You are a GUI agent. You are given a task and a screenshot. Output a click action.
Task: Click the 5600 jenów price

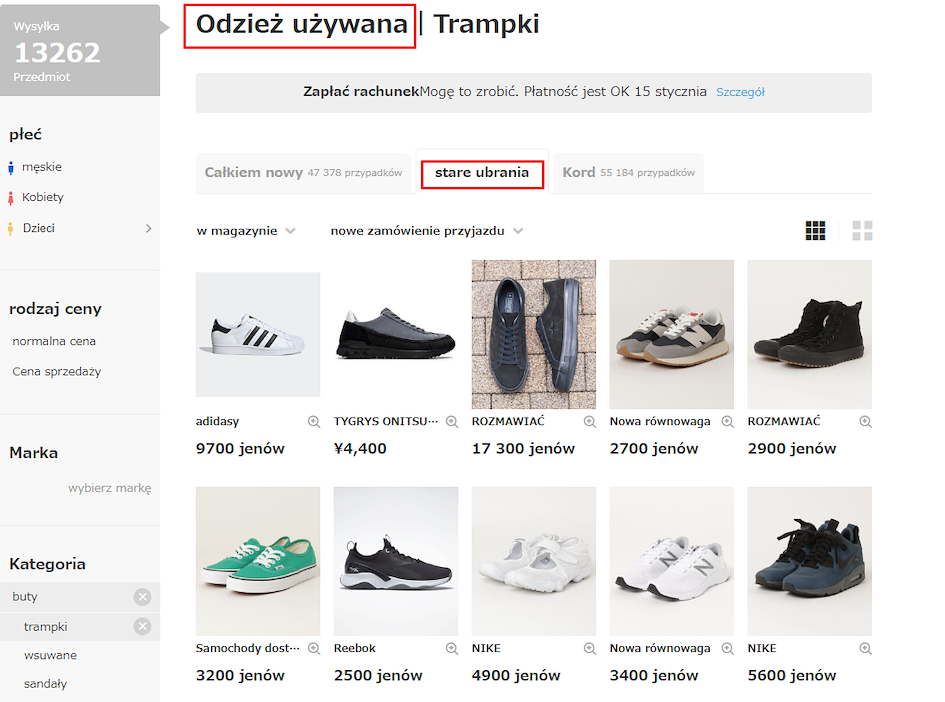pos(792,675)
